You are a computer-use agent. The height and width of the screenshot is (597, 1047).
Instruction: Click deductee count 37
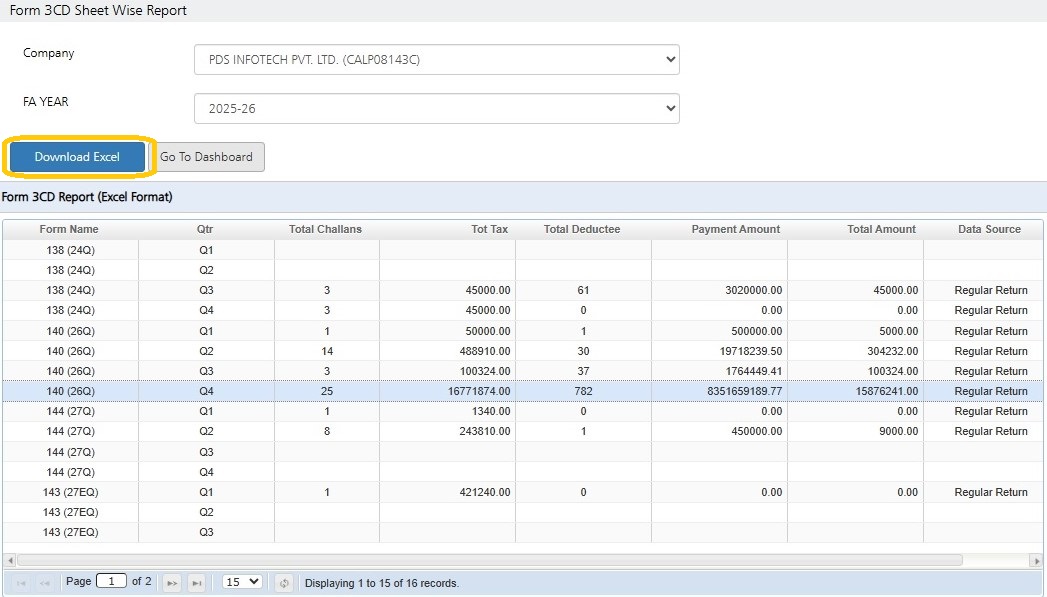tap(584, 371)
